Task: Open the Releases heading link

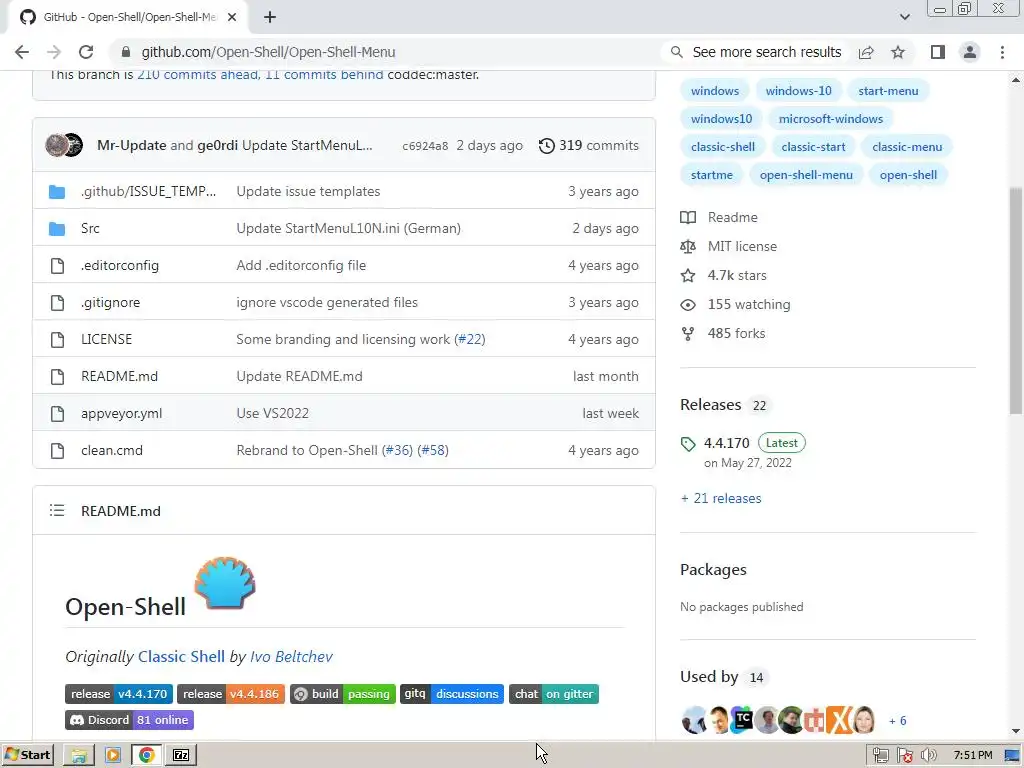Action: click(x=711, y=405)
